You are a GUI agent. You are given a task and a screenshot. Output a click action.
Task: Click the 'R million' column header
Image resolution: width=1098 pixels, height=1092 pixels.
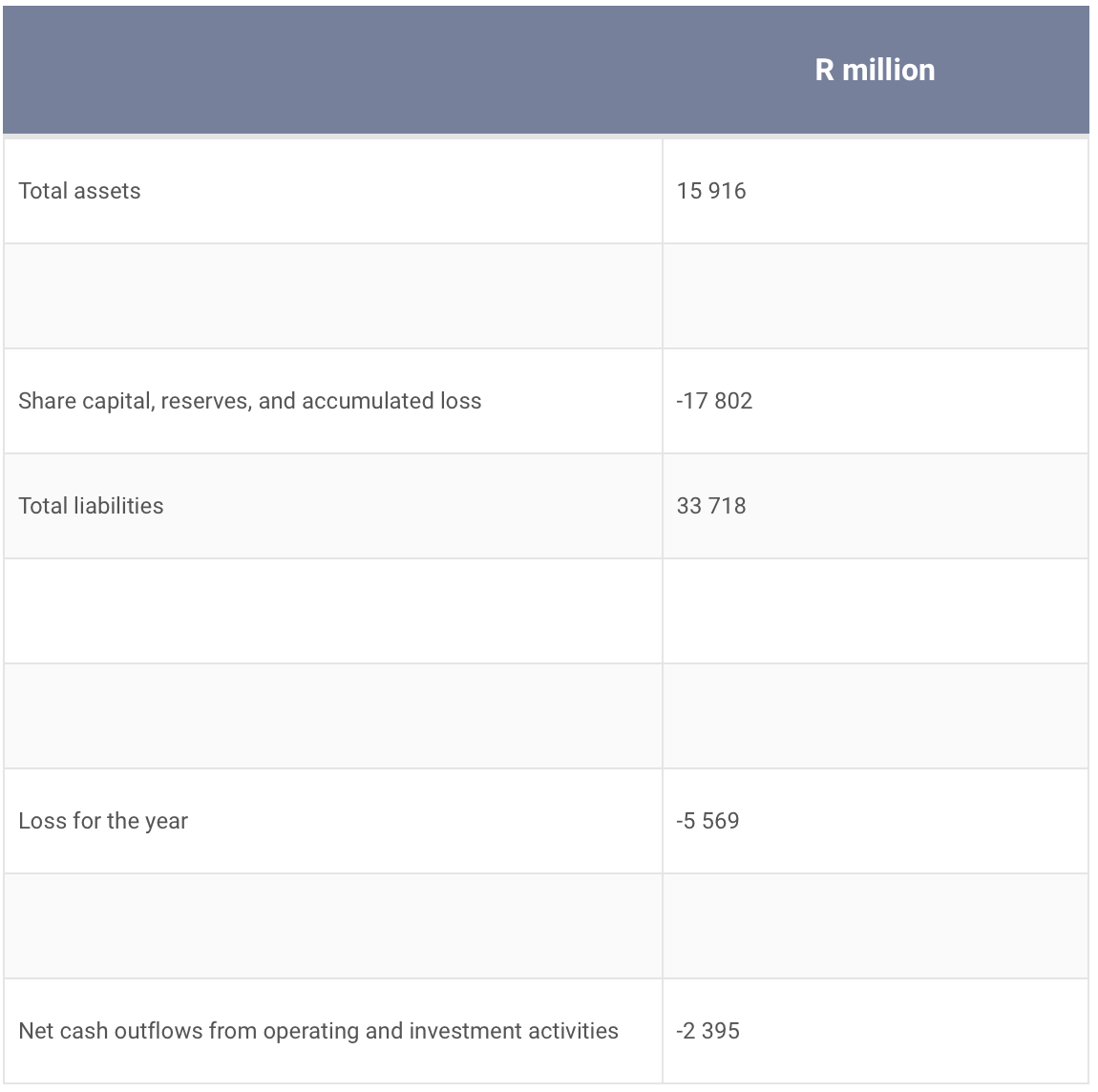click(x=875, y=70)
